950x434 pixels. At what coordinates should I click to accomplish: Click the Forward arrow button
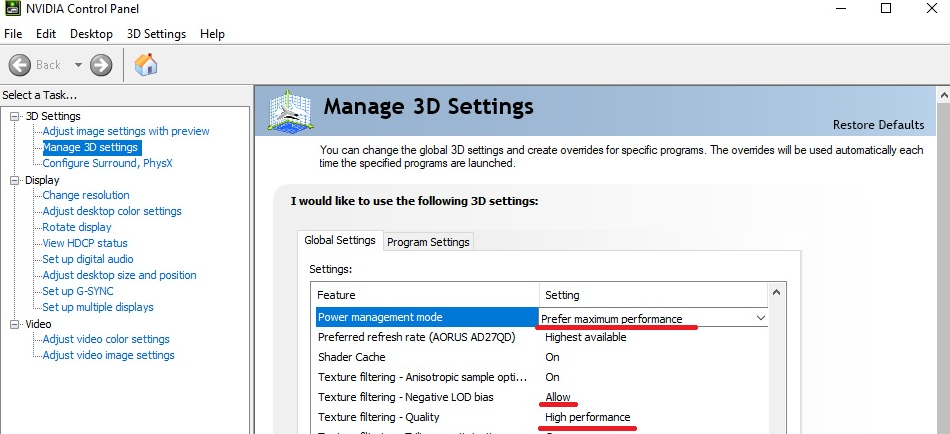coord(100,65)
